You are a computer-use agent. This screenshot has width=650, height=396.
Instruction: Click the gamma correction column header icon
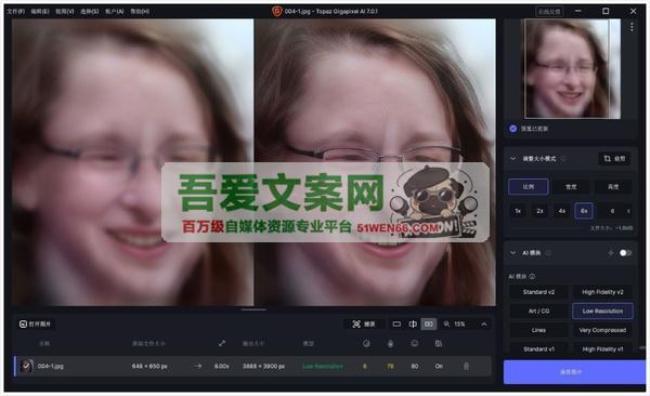click(438, 343)
